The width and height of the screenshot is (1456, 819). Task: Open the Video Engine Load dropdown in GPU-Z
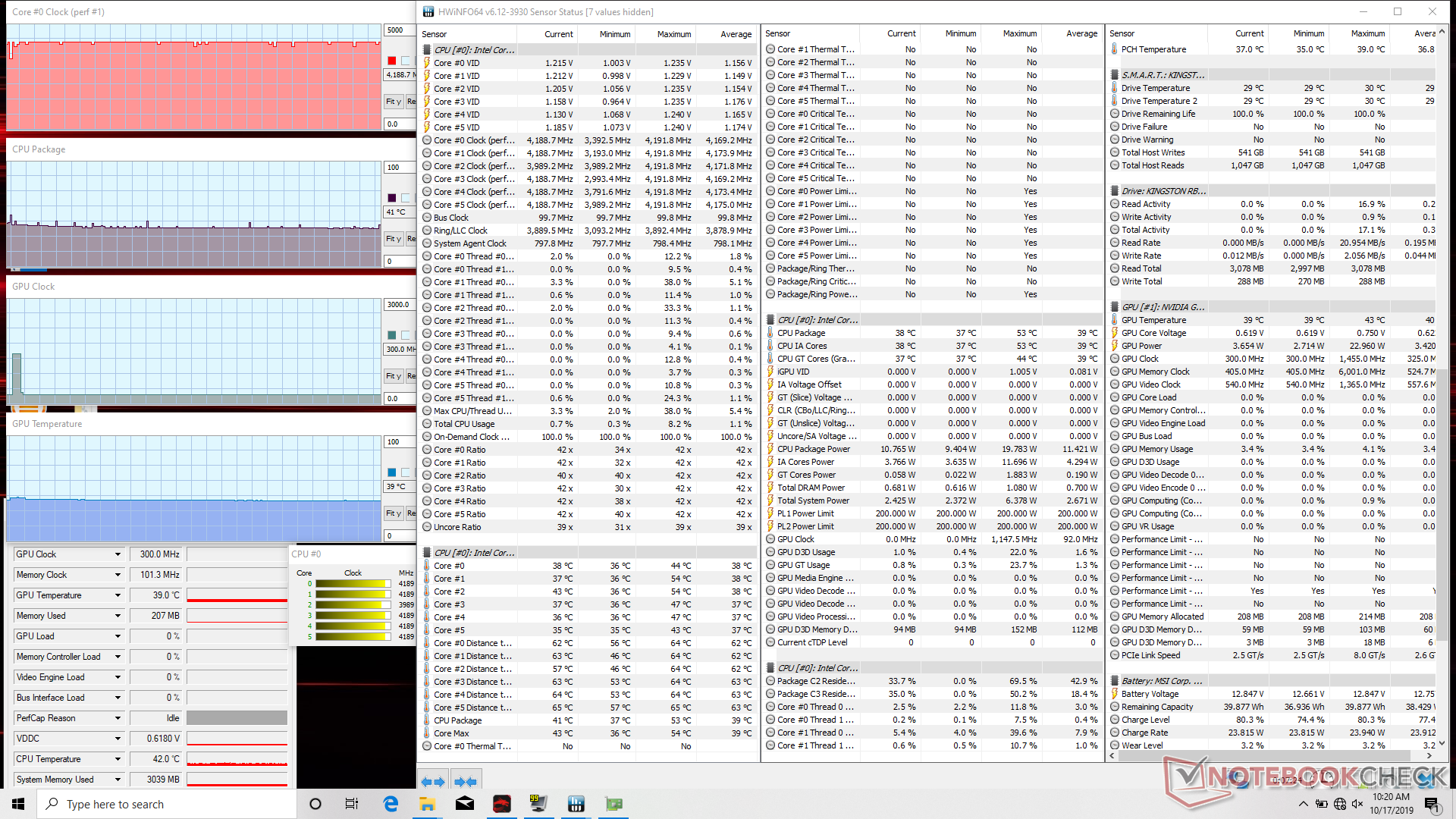click(x=118, y=677)
